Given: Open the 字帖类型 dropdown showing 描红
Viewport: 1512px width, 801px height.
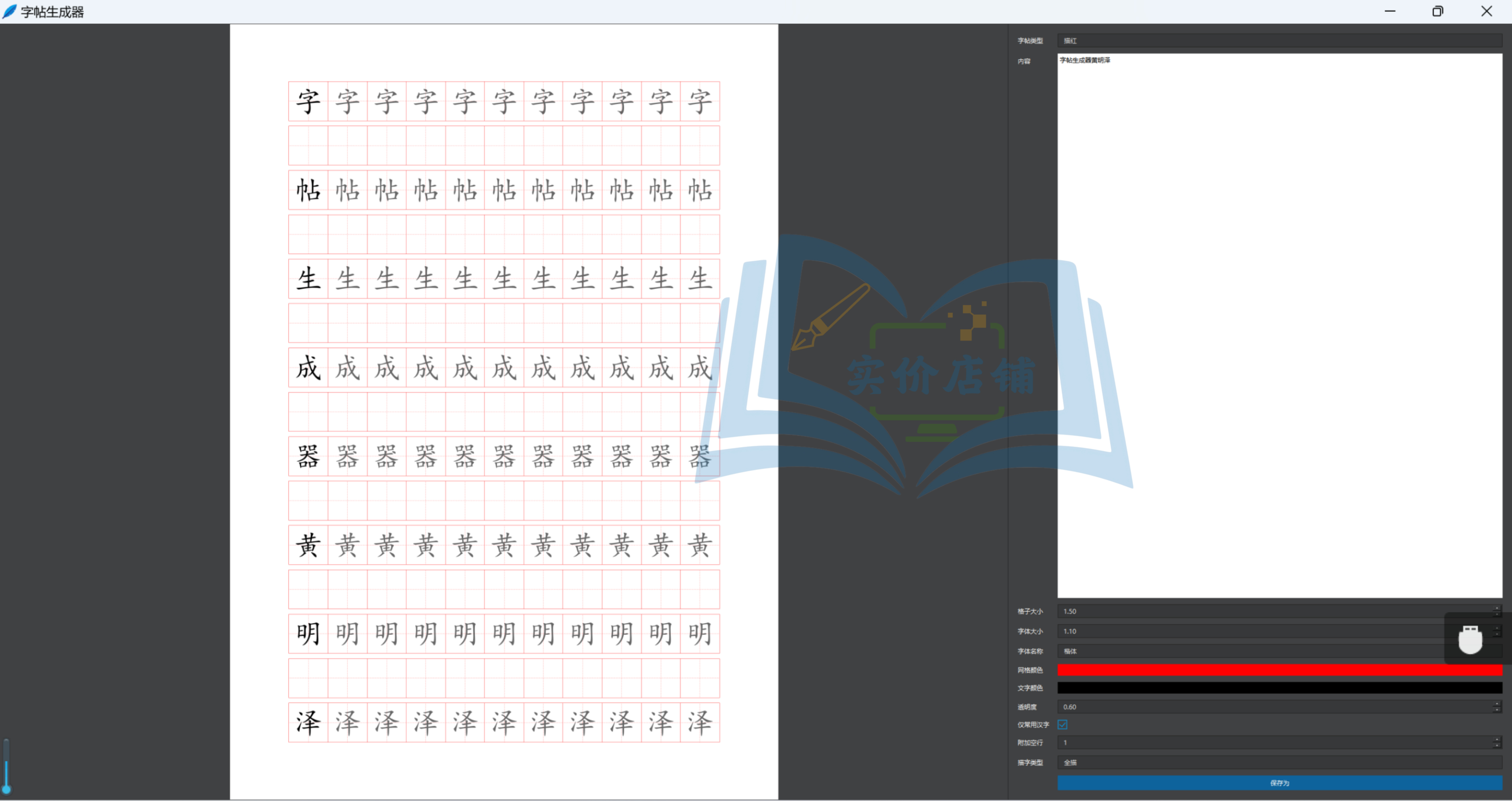Looking at the screenshot, I should click(x=1279, y=41).
